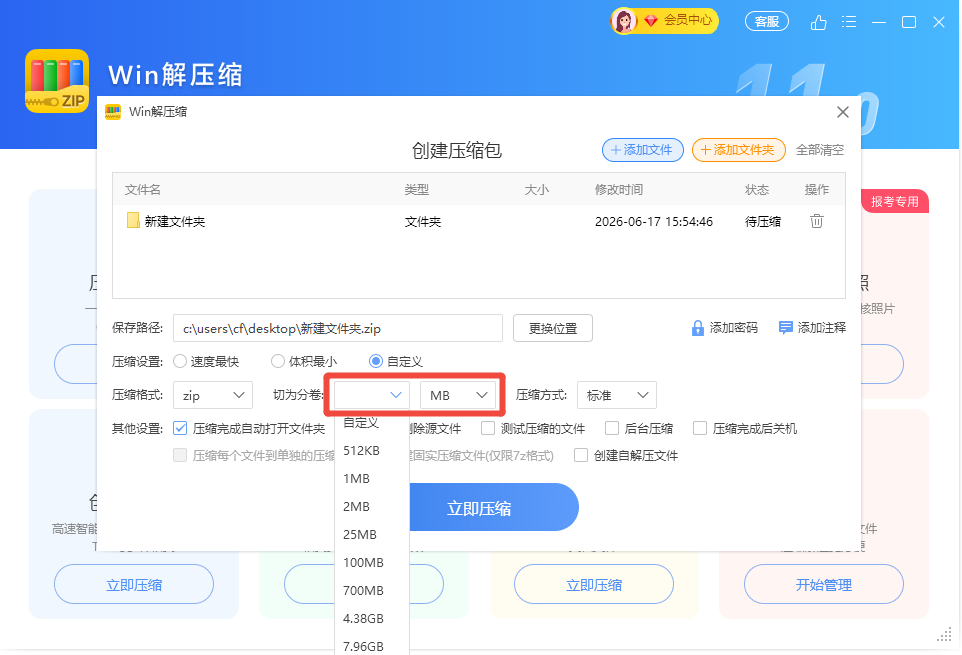The height and width of the screenshot is (655, 962).
Task: Click the 文件名 column header
Action: 142,190
